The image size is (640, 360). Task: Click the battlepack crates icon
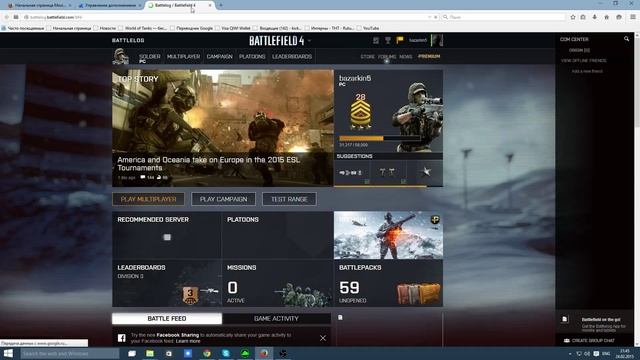418,294
